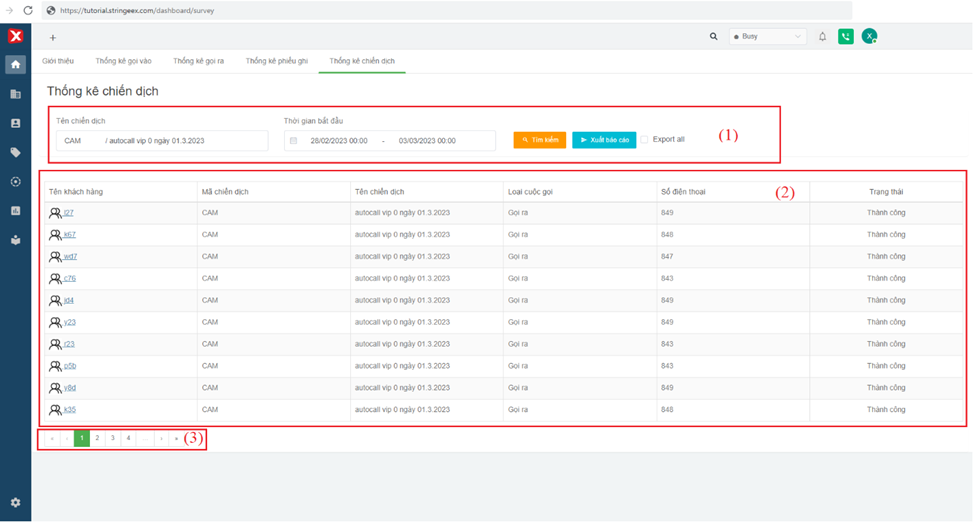Open the Tên chiến dịch campaign selector
The image size is (973, 524).
[161, 141]
